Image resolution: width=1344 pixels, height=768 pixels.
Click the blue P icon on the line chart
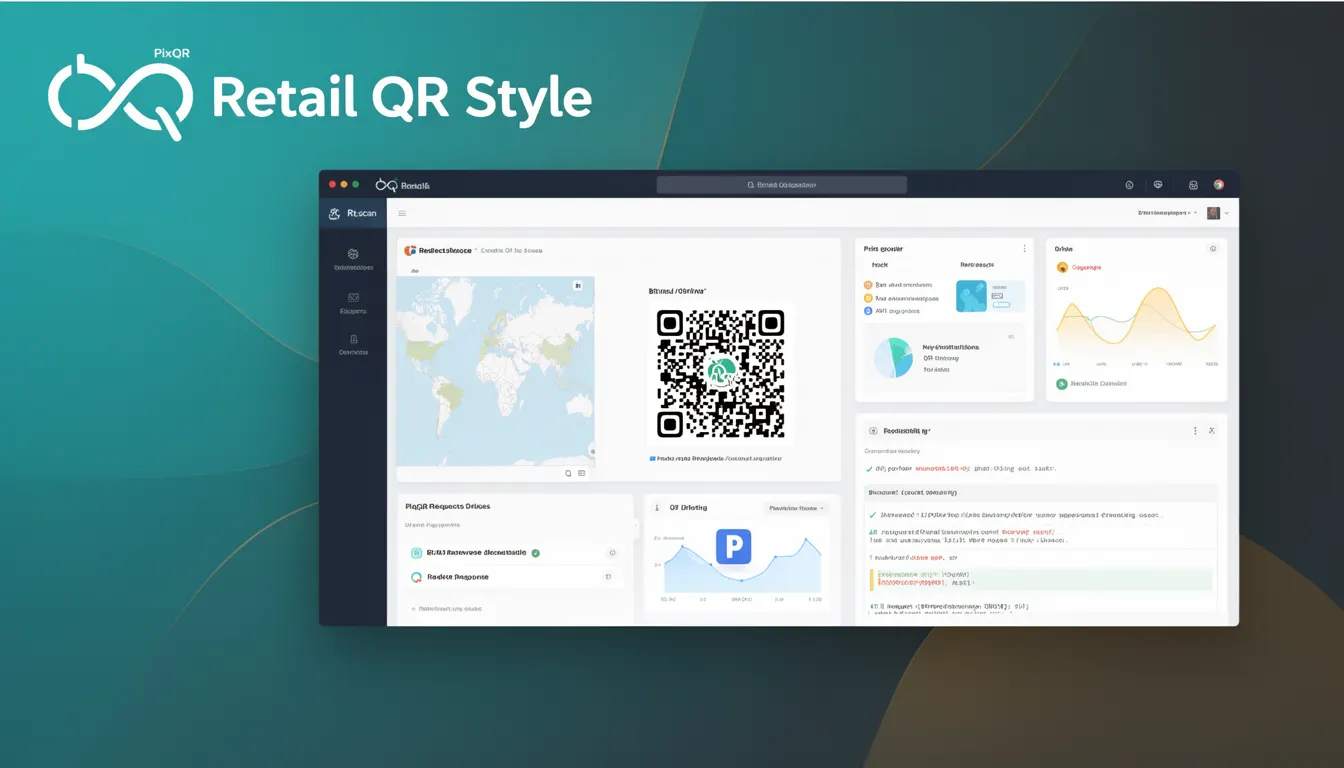click(x=733, y=547)
